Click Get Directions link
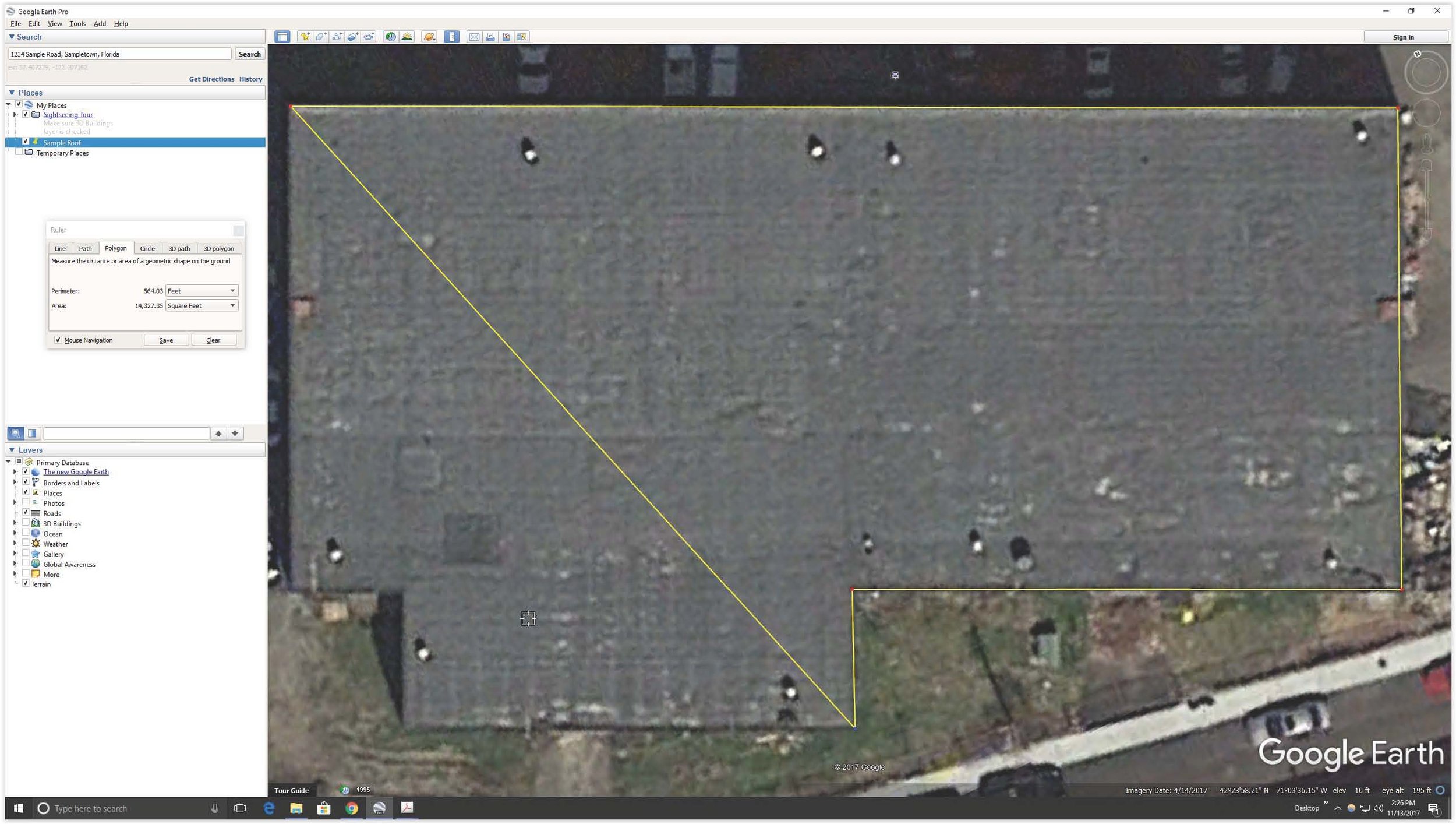 pyautogui.click(x=211, y=79)
